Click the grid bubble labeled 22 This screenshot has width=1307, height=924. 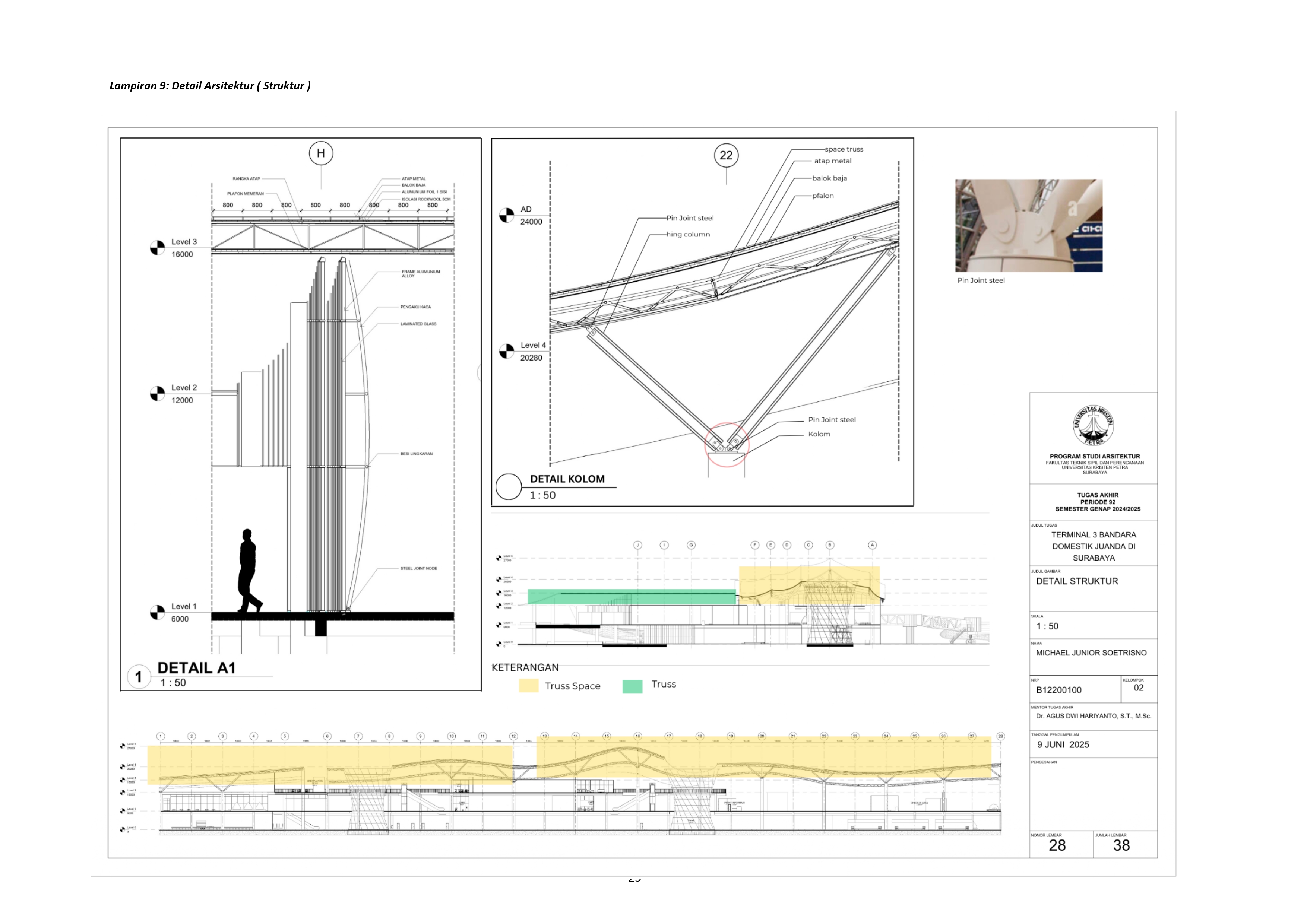click(x=726, y=155)
